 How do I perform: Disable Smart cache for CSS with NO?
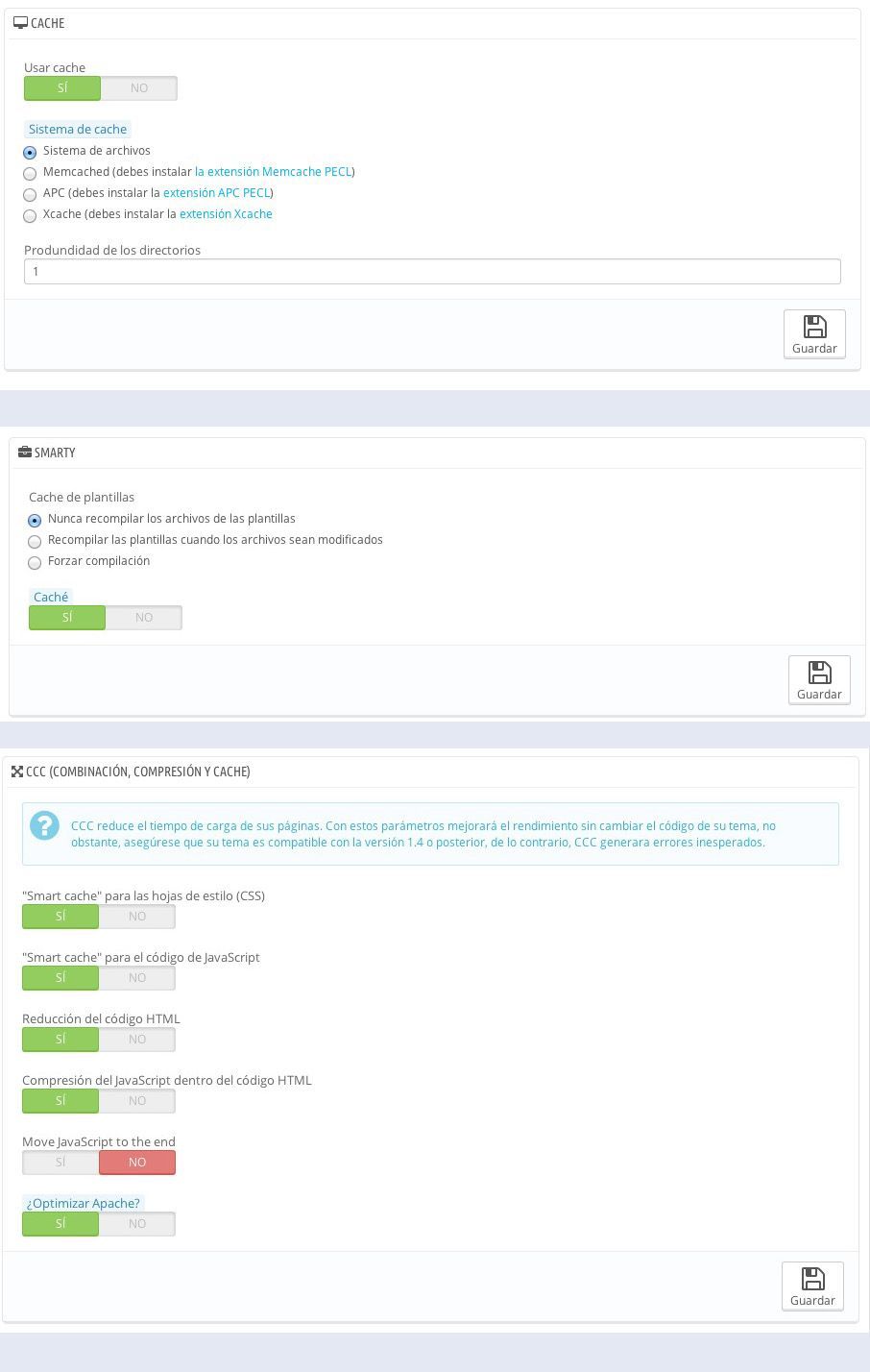click(x=137, y=917)
